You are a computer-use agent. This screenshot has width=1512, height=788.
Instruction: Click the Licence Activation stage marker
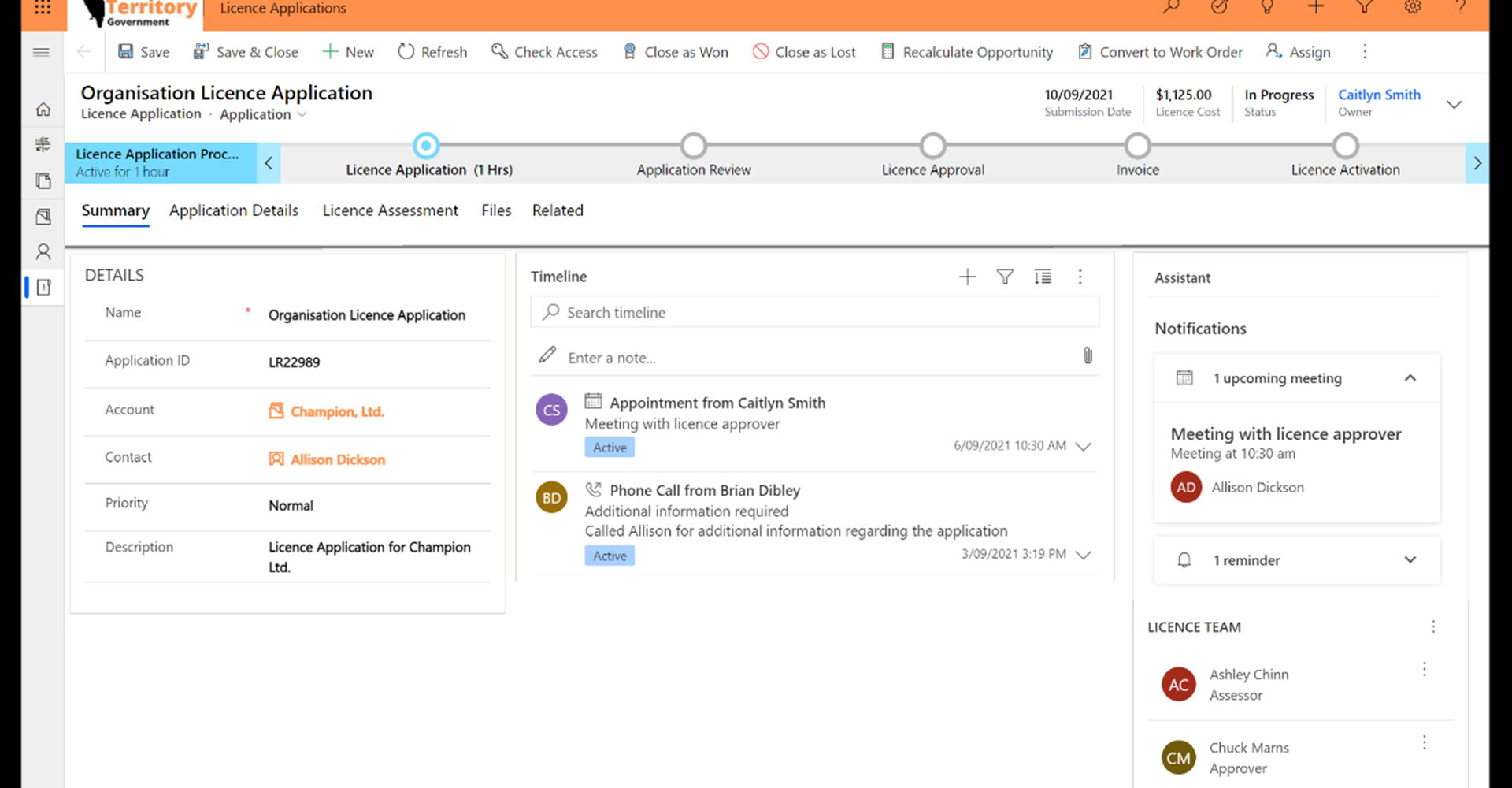point(1345,146)
